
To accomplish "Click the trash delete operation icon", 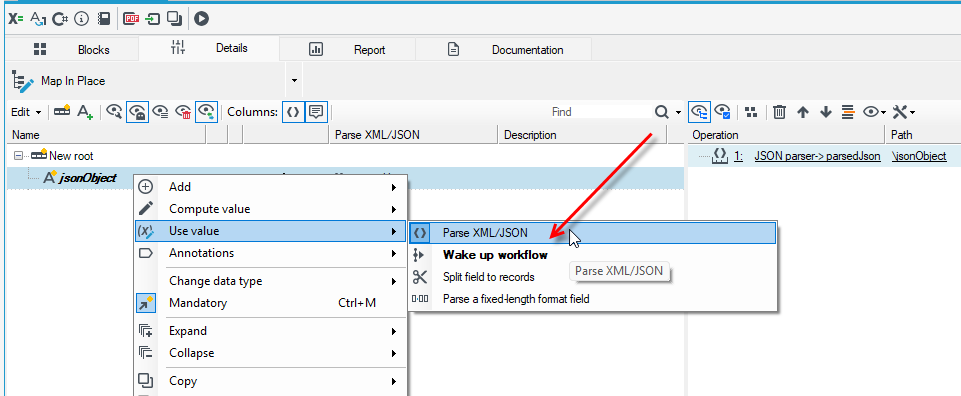I will pyautogui.click(x=779, y=112).
